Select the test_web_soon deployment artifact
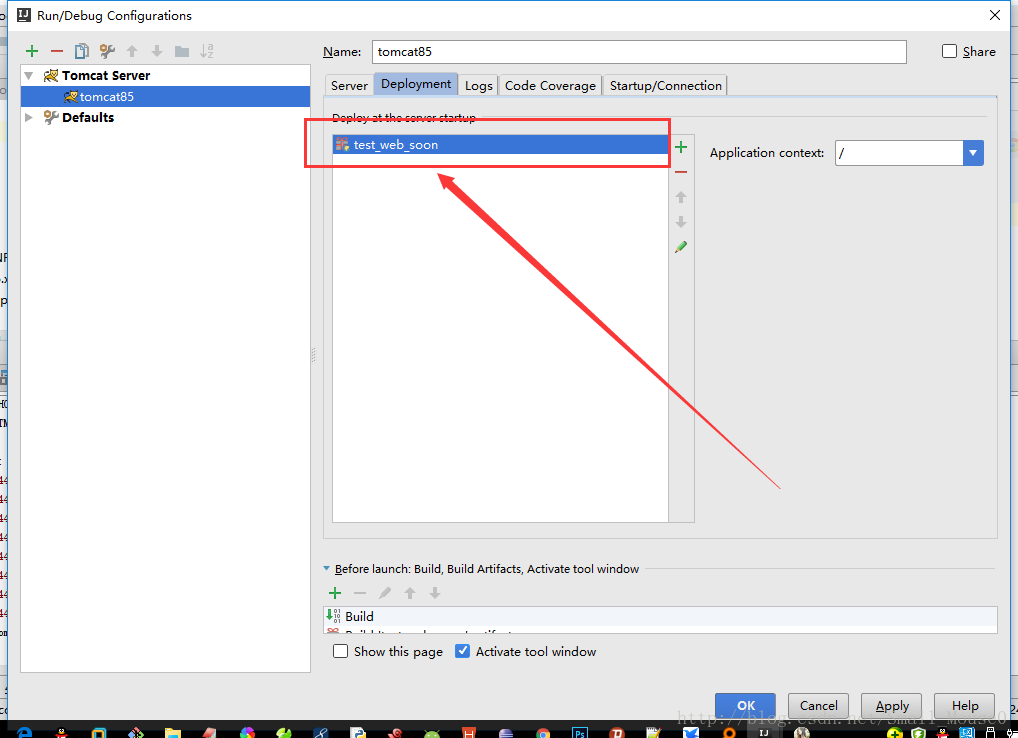Image resolution: width=1018 pixels, height=738 pixels. tap(500, 145)
